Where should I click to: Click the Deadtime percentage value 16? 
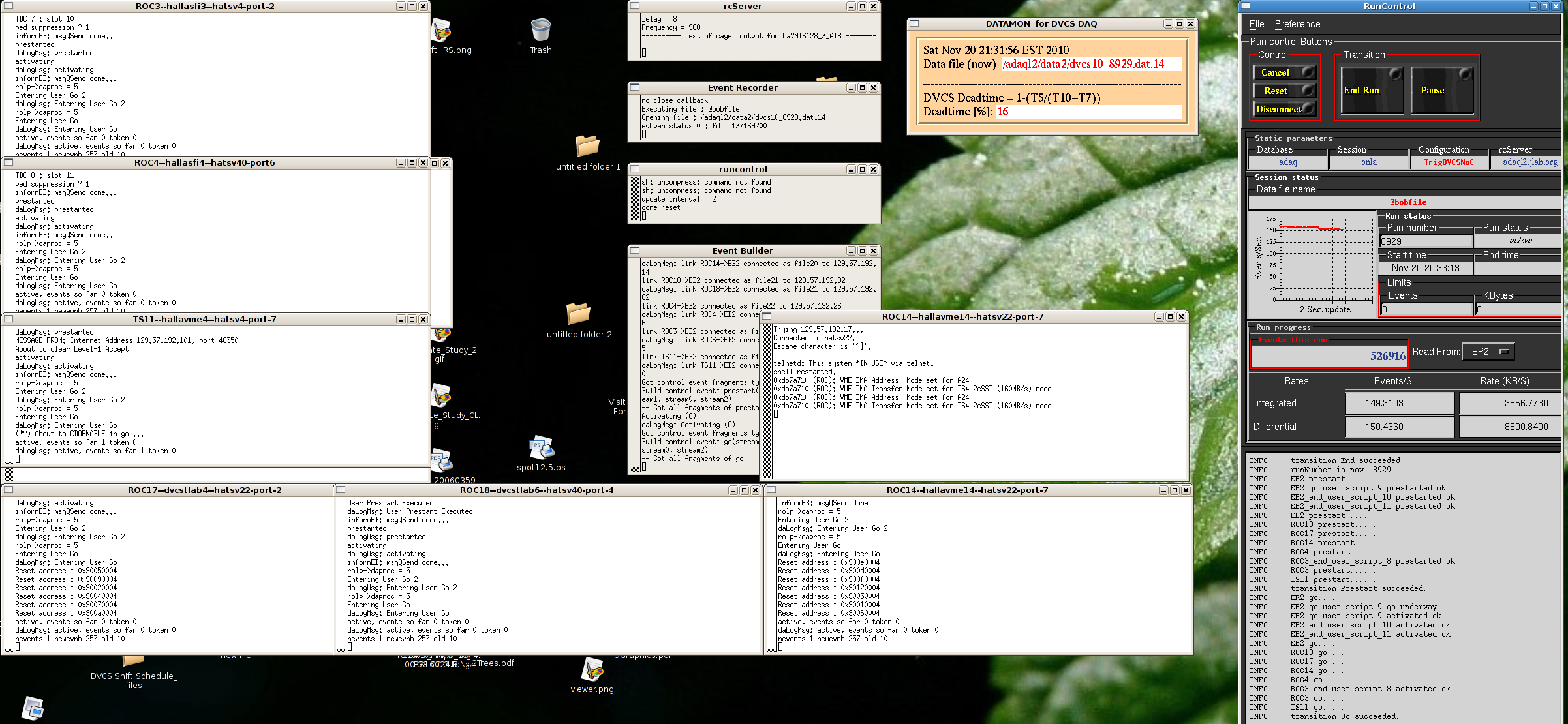[1002, 112]
